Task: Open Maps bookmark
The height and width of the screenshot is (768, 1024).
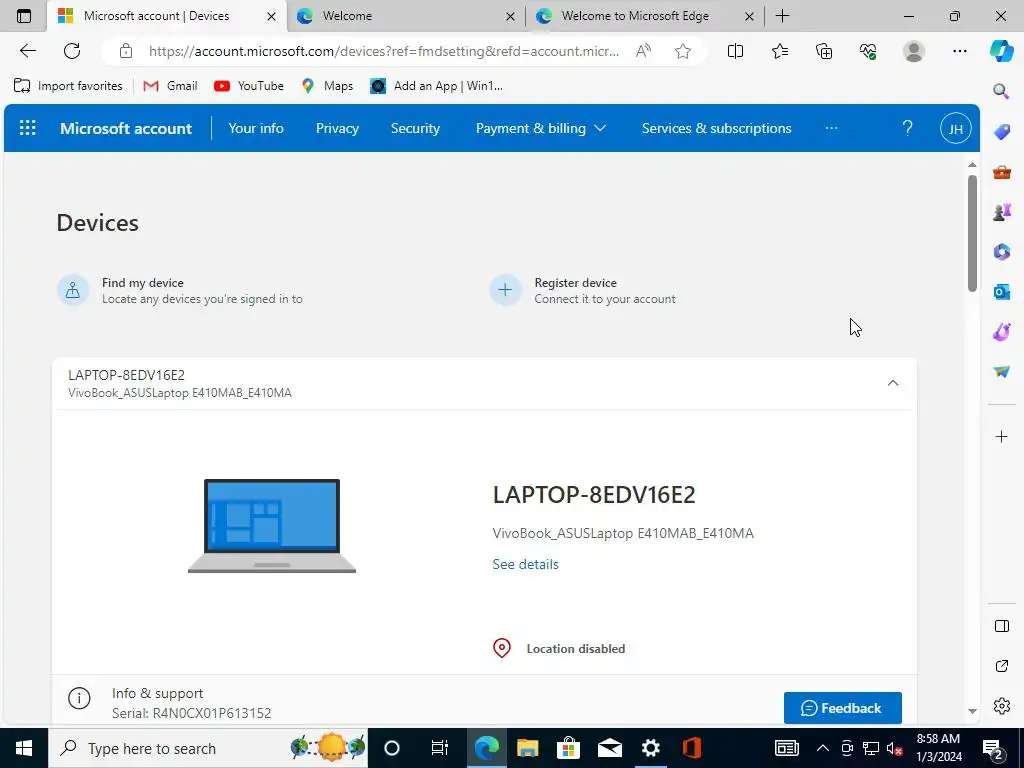Action: [x=327, y=86]
